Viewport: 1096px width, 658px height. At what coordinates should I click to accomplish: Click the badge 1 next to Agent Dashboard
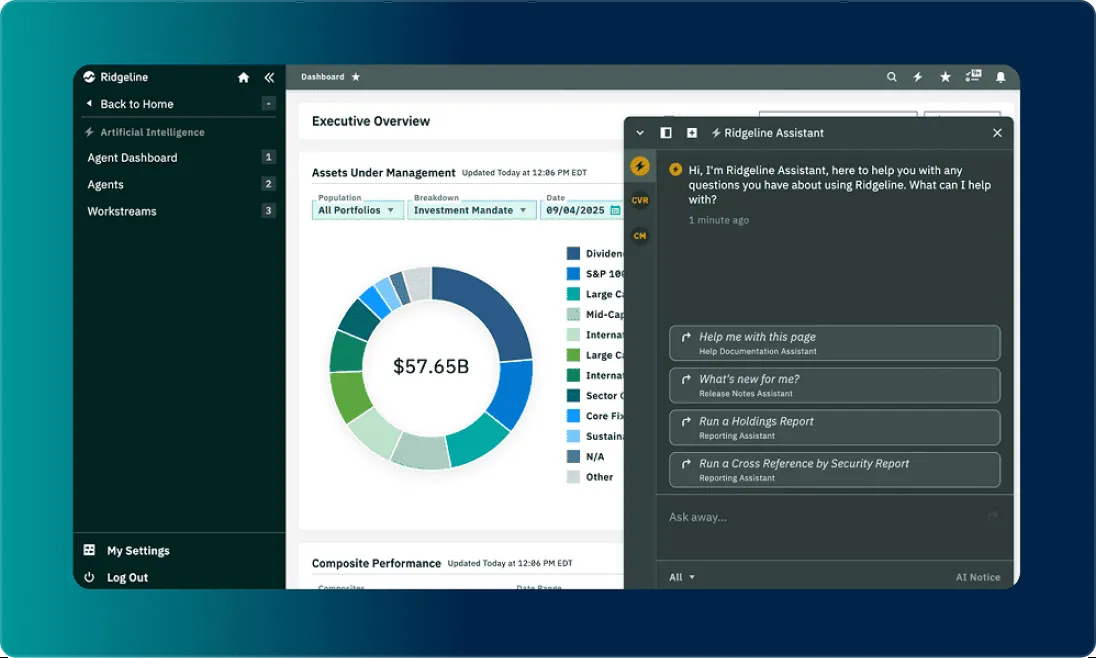[268, 157]
